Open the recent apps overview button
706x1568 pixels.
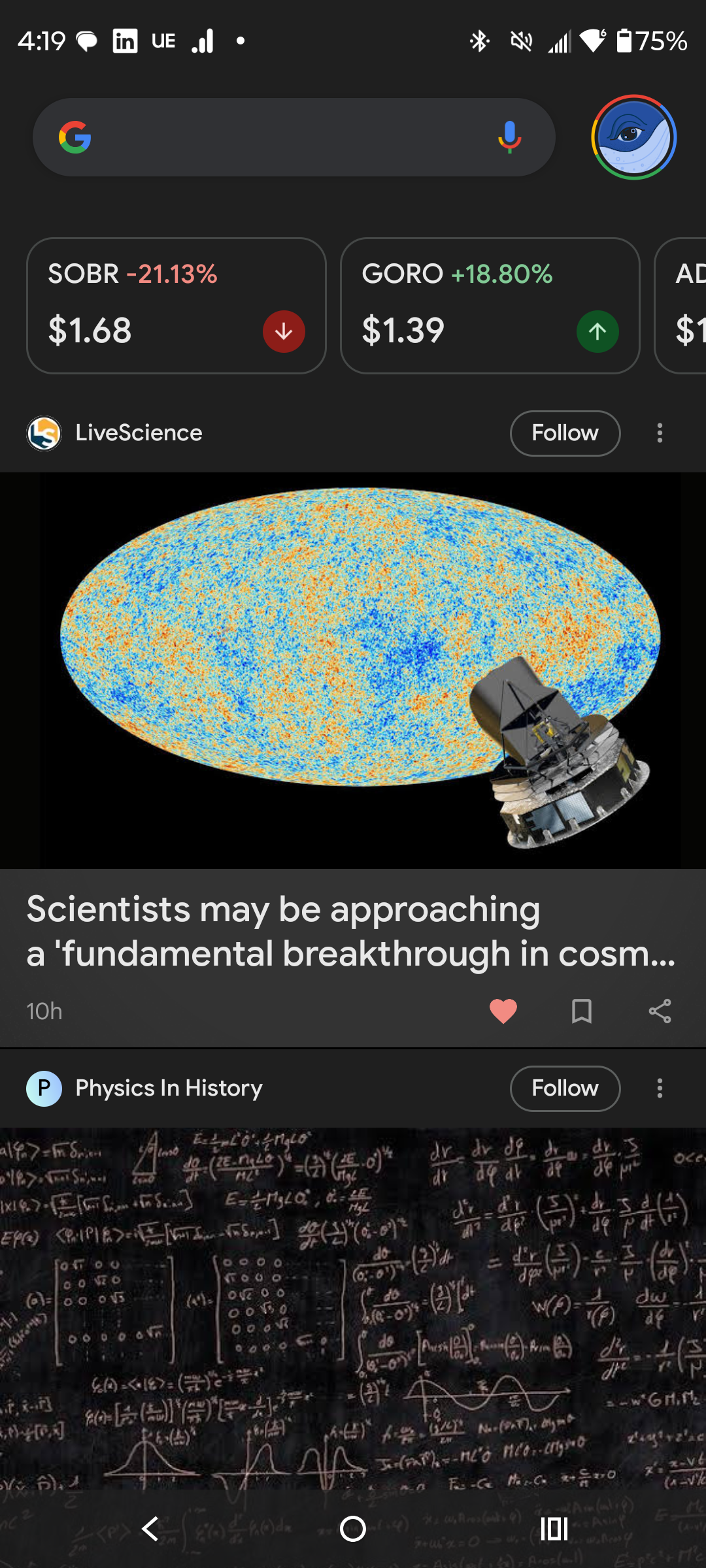[x=554, y=1529]
